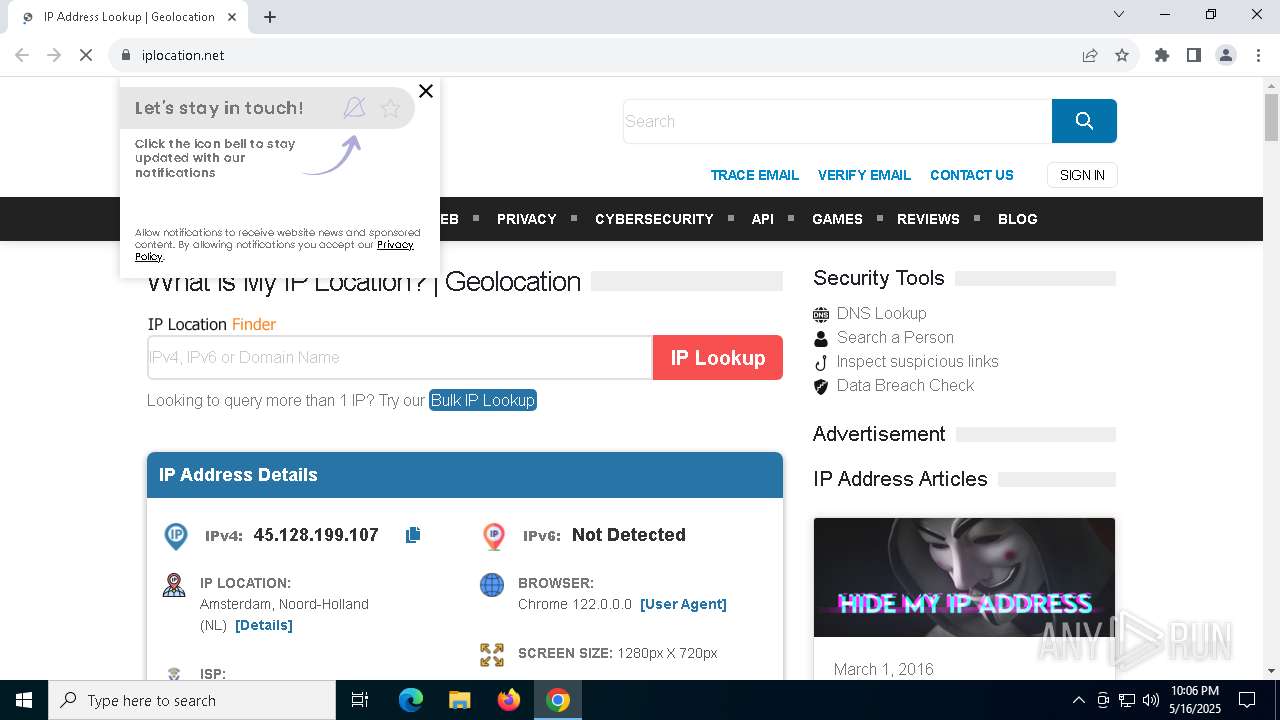This screenshot has width=1280, height=720.
Task: Click the IPv4 location pin icon
Action: pos(176,536)
